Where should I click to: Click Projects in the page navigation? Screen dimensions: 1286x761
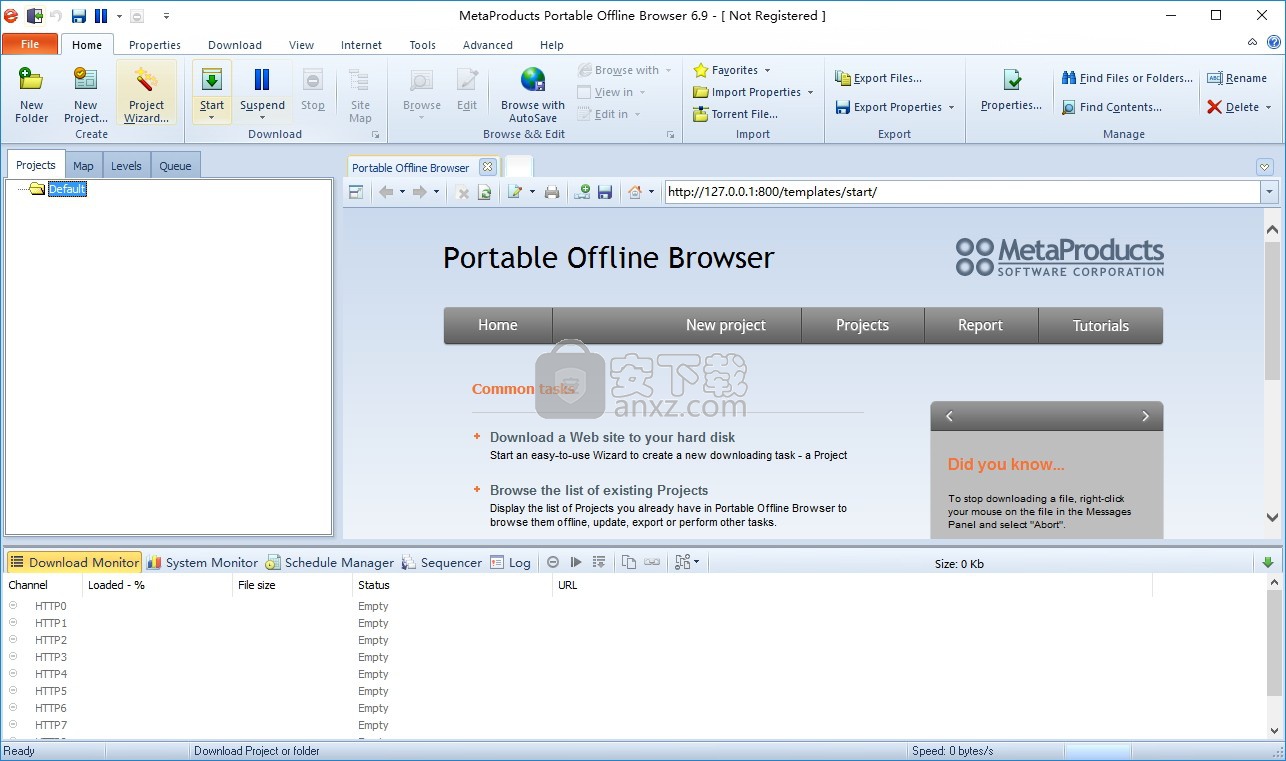click(862, 325)
